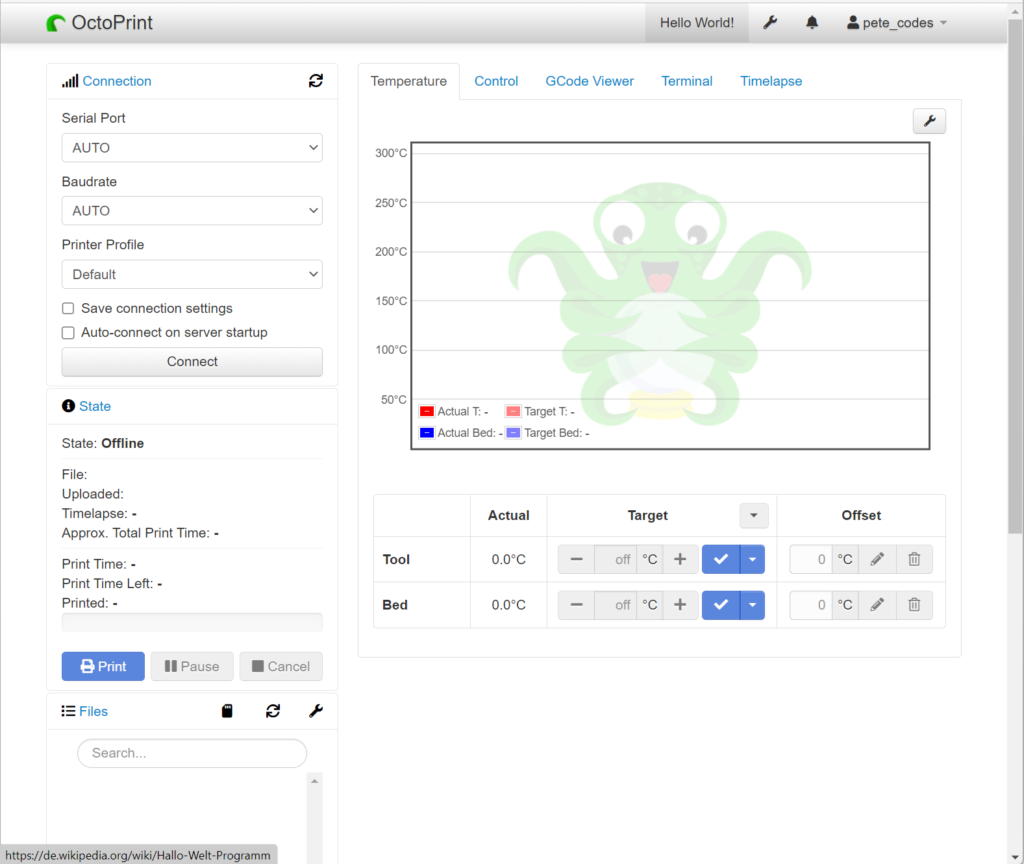
Task: Open settings via the navbar wrench icon
Action: click(x=770, y=23)
